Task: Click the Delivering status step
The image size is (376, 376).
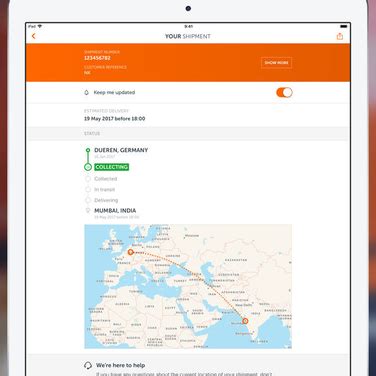Action: pyautogui.click(x=106, y=200)
